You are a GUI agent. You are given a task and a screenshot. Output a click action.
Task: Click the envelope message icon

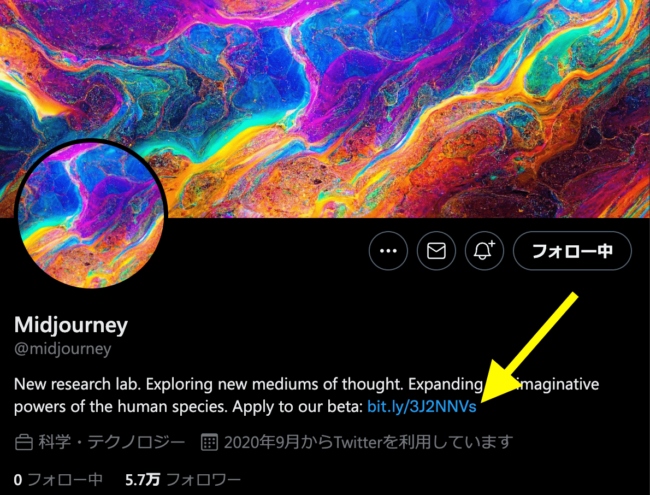pos(436,251)
